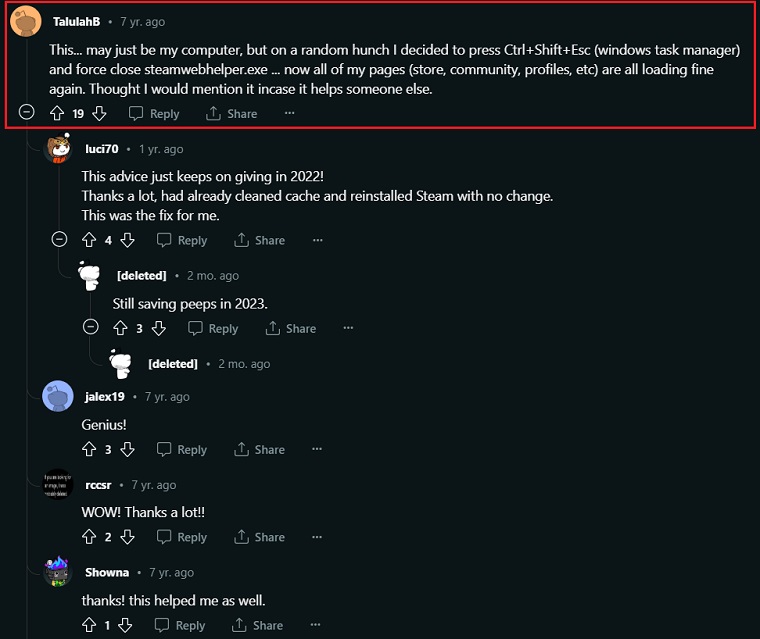Reply to TalulahB's comment
760x639 pixels.
click(x=153, y=114)
